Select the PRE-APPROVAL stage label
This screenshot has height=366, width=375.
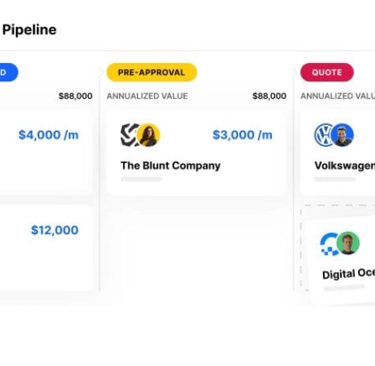(x=152, y=72)
